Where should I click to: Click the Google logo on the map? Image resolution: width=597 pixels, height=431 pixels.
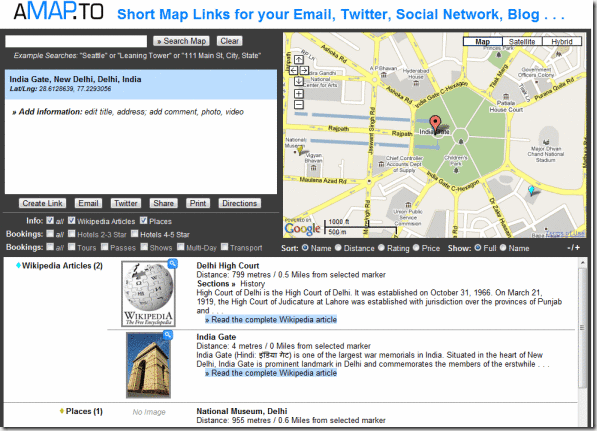point(303,229)
